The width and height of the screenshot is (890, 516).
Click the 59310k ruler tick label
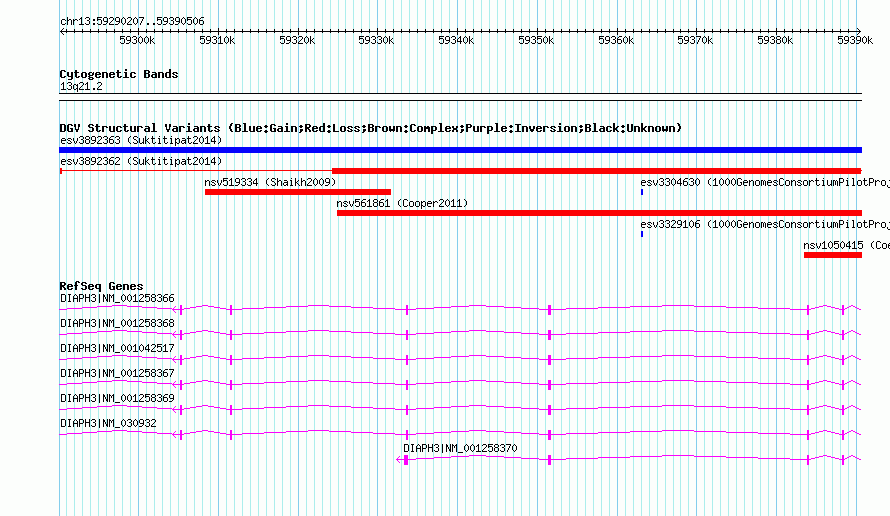pos(217,40)
